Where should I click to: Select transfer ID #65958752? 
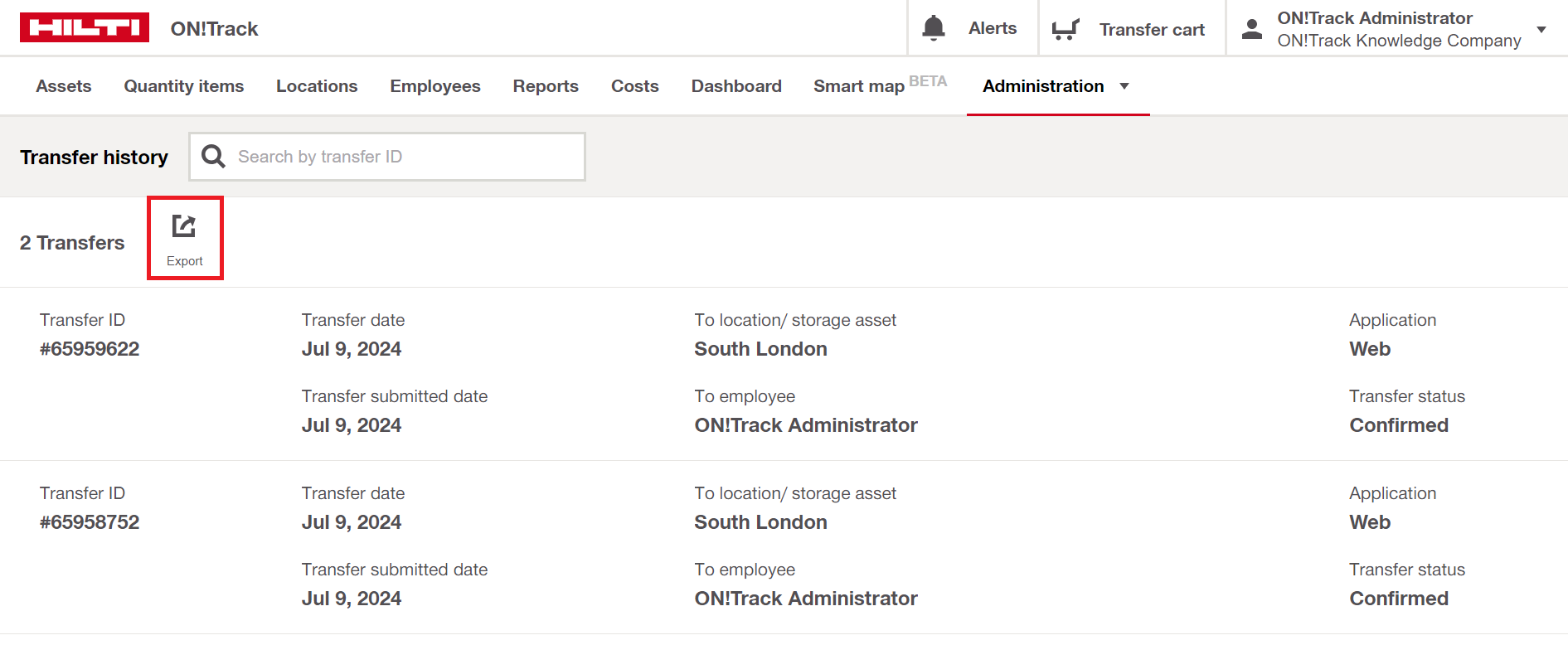[90, 522]
